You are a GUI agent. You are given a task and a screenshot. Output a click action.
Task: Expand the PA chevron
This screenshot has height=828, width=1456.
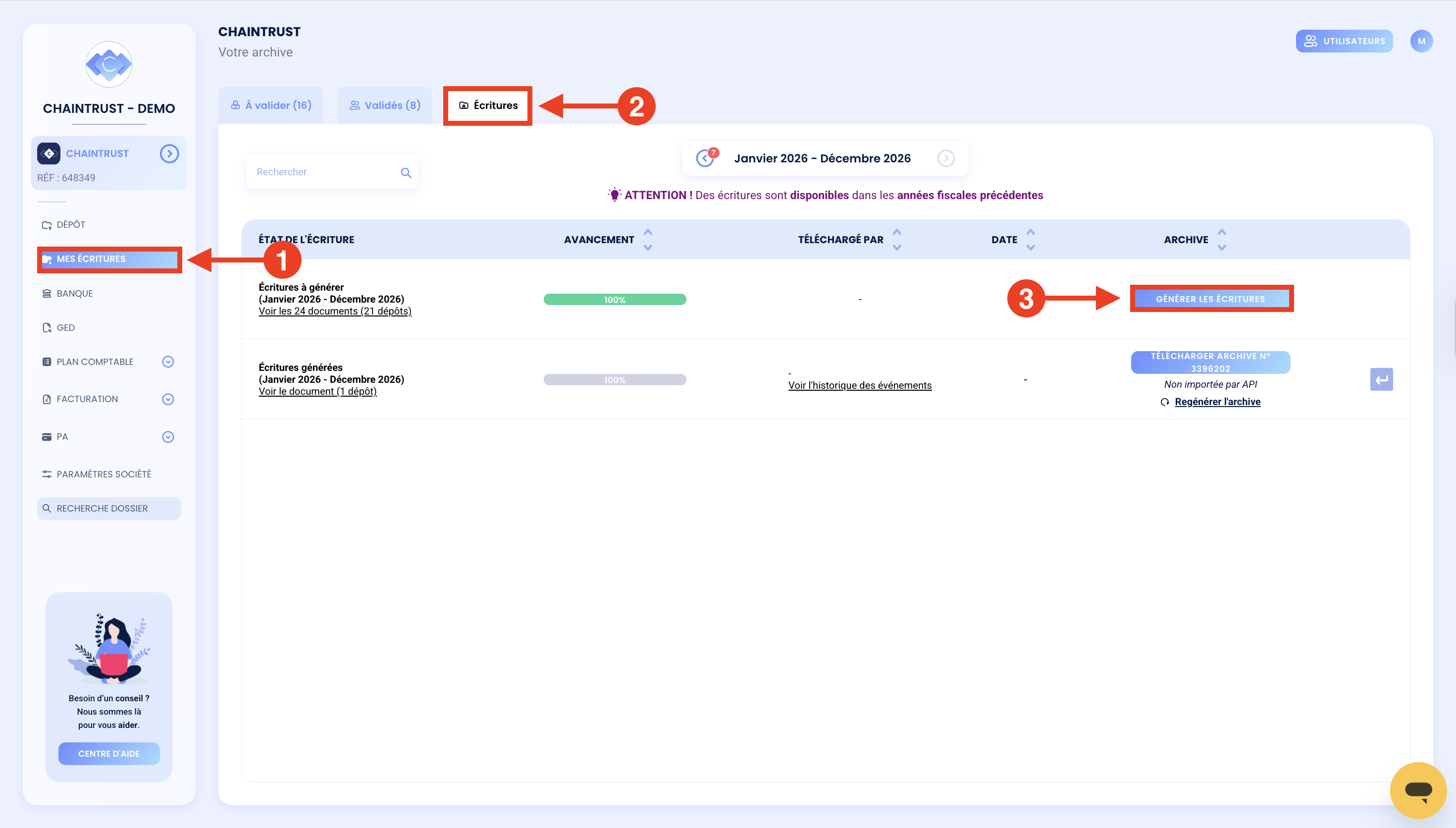point(168,437)
